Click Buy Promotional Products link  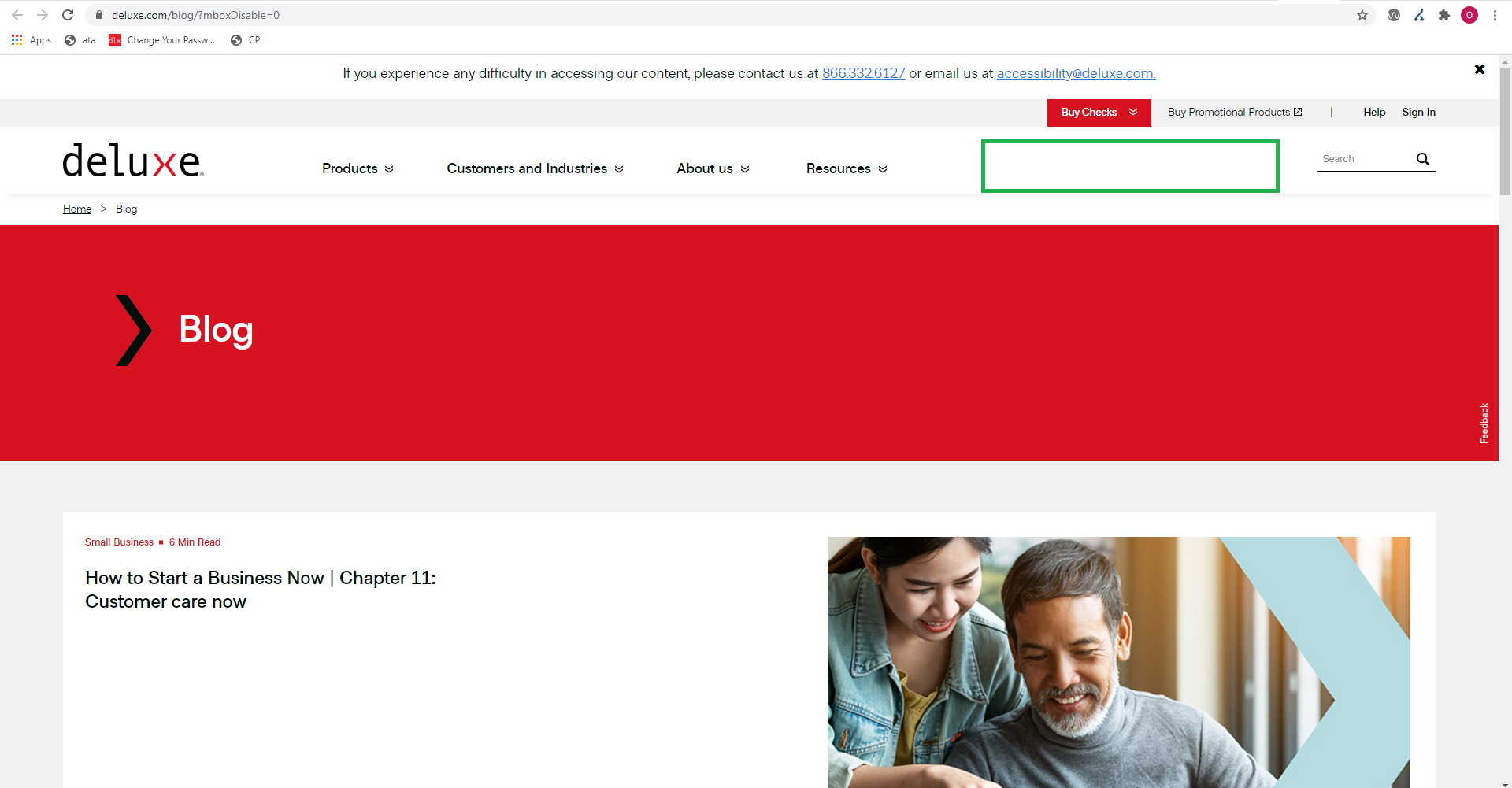tap(1234, 113)
